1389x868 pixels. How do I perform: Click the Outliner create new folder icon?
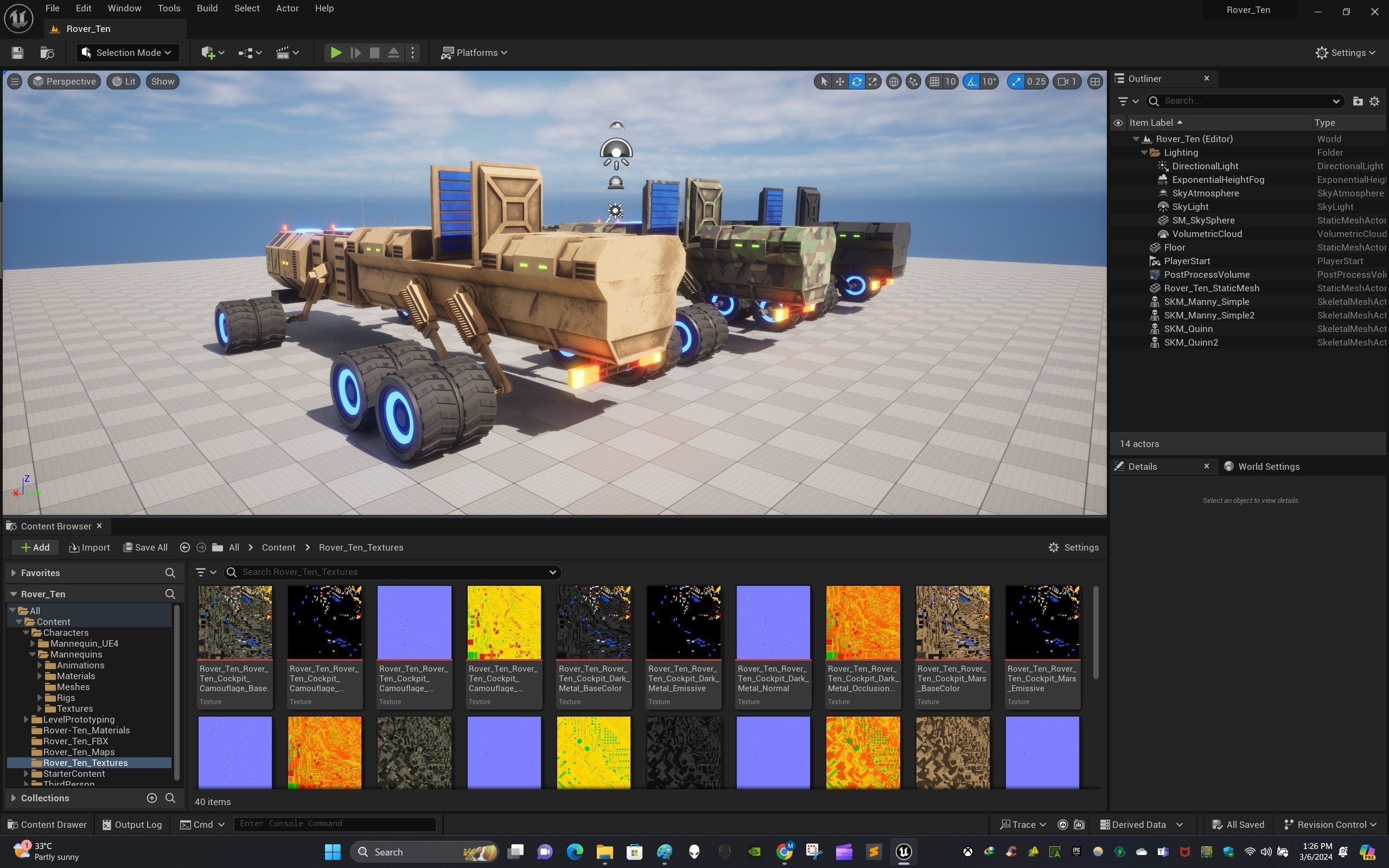pos(1358,101)
